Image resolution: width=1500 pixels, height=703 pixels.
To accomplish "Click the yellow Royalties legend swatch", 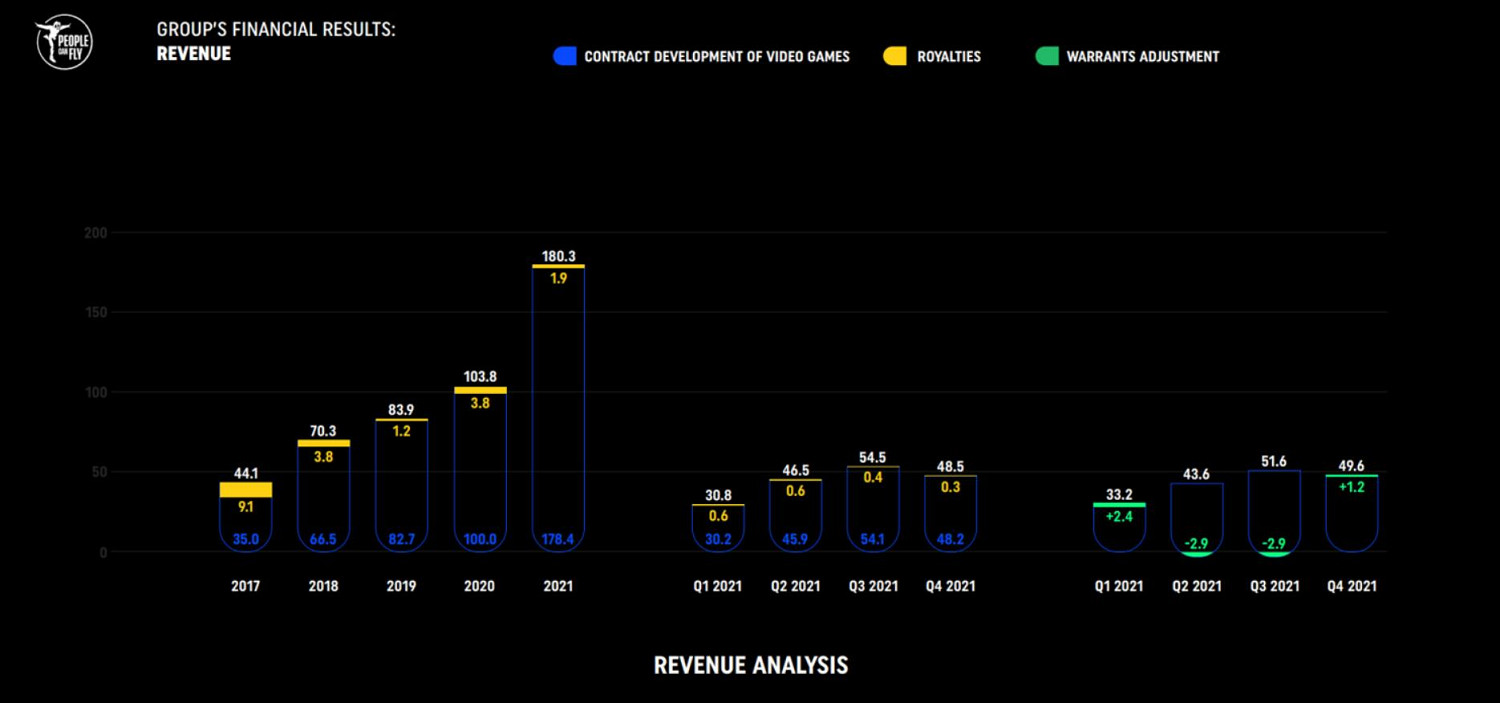I will tap(895, 57).
